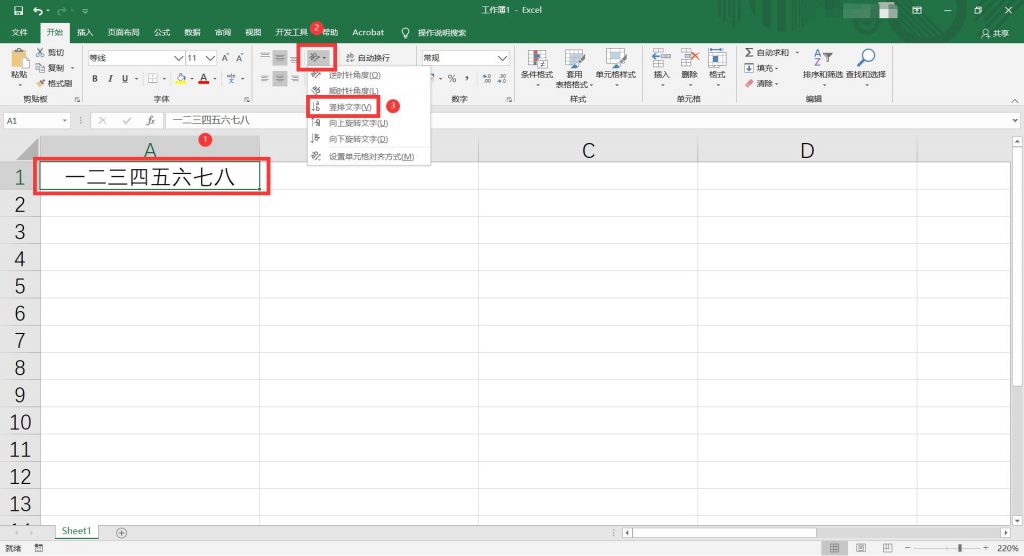Add a new sheet with plus icon
This screenshot has width=1024, height=556.
pos(121,533)
